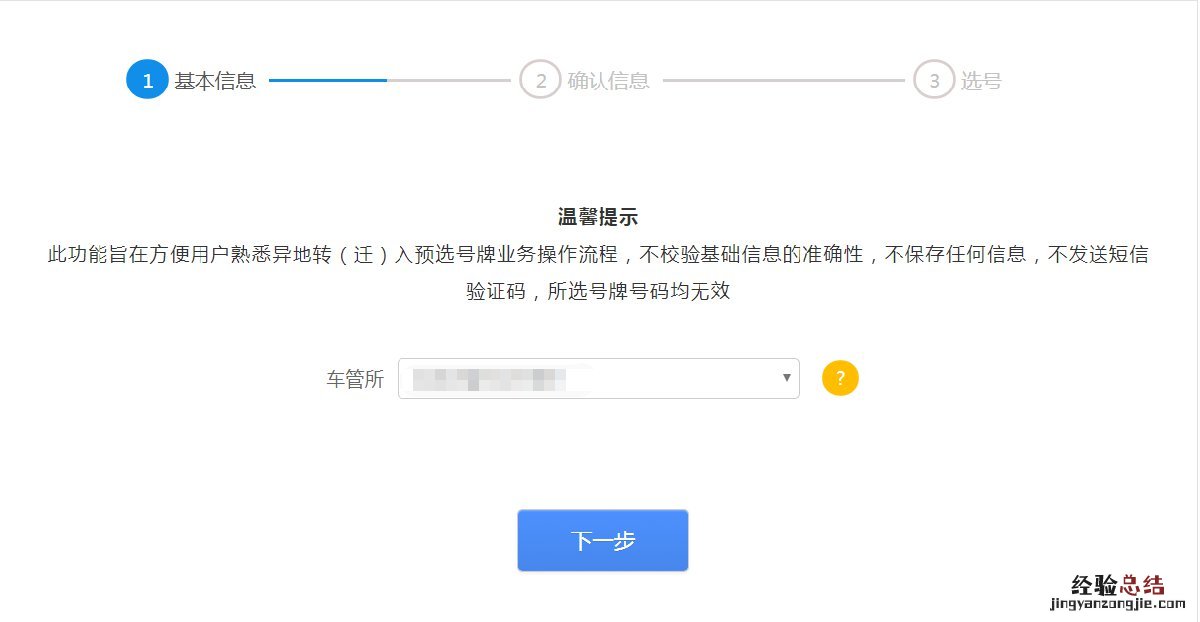1200x622 pixels.
Task: Open the 车管所 selection box
Action: pyautogui.click(x=599, y=378)
